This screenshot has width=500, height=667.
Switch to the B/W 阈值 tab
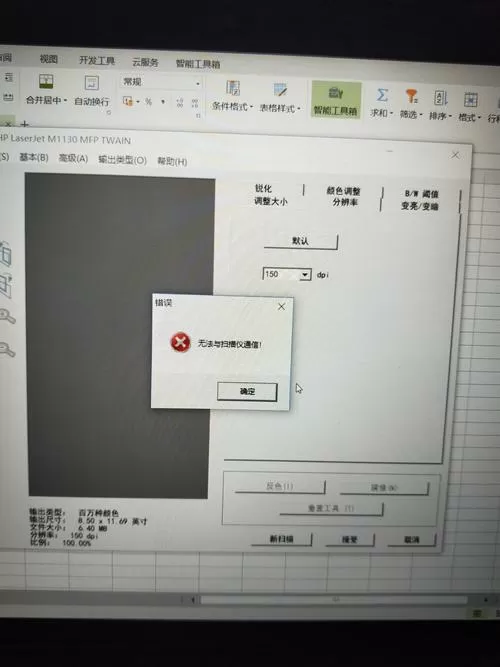421,194
